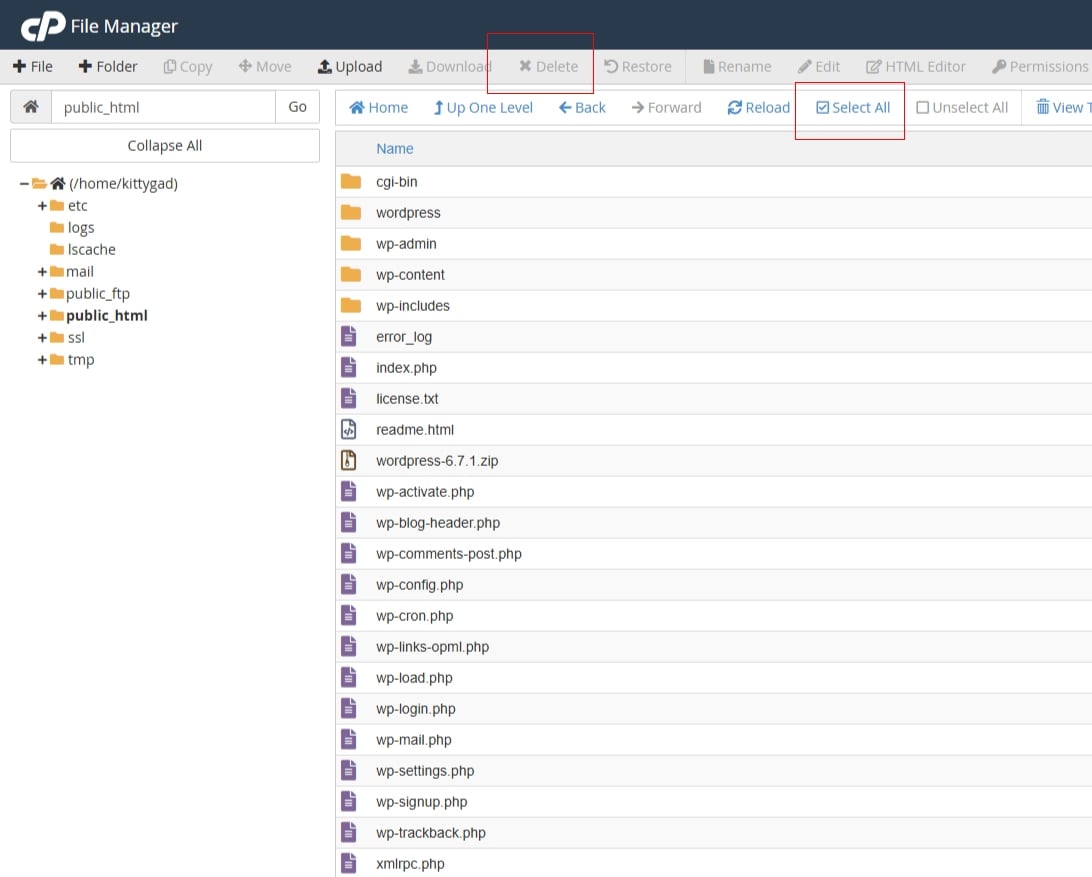This screenshot has width=1092, height=877.
Task: Select the wp-comments-post.php file name
Action: [448, 554]
